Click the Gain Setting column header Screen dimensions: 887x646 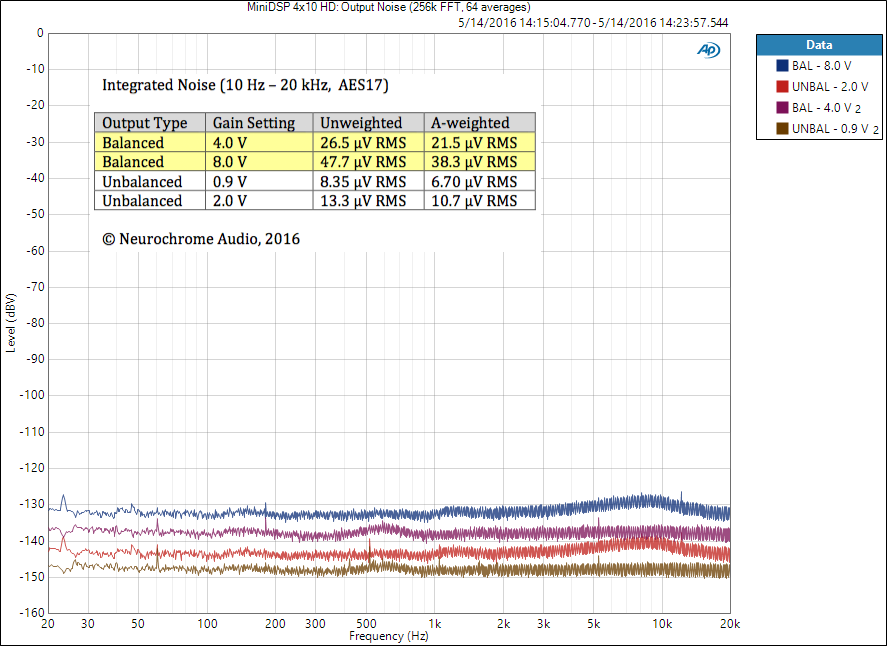[x=259, y=123]
